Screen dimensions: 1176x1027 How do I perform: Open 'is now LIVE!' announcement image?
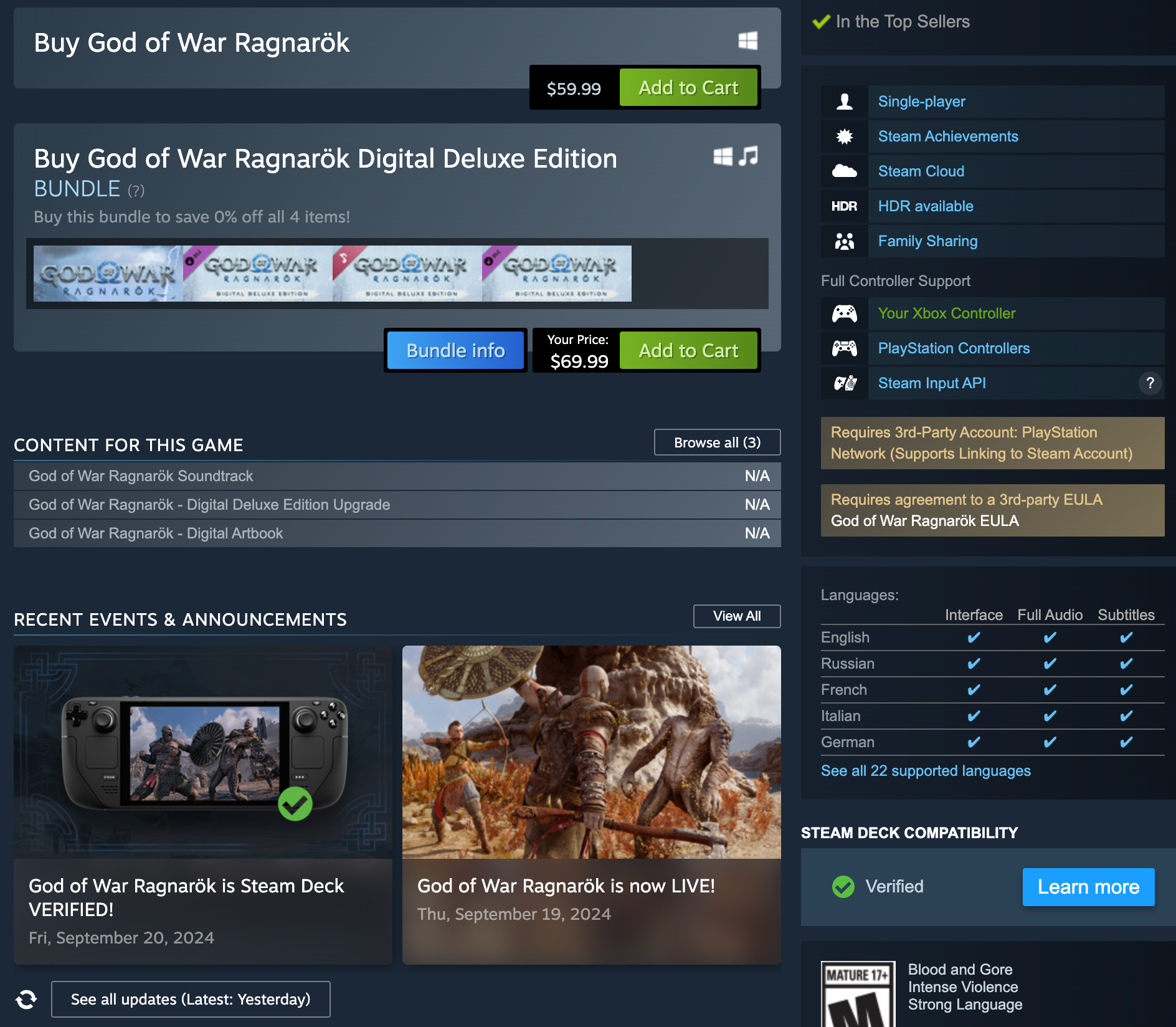(592, 752)
